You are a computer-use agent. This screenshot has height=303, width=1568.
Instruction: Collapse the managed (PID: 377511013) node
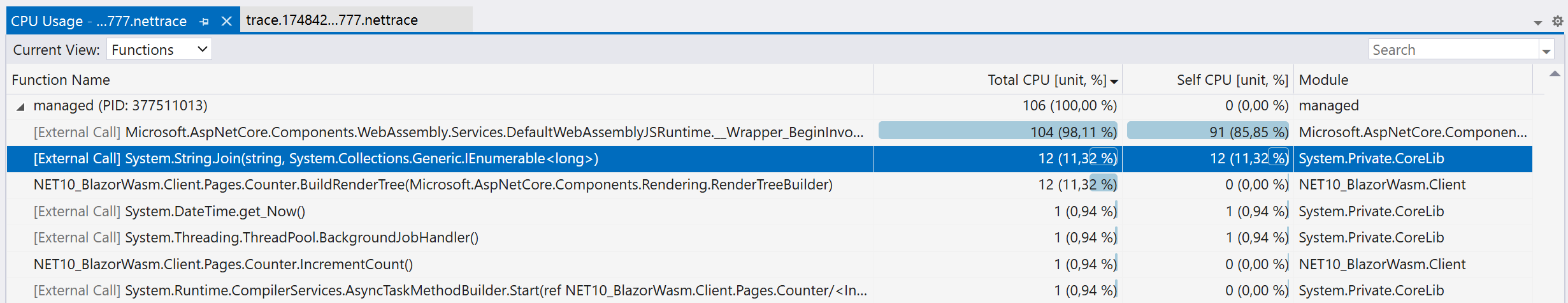(20, 107)
